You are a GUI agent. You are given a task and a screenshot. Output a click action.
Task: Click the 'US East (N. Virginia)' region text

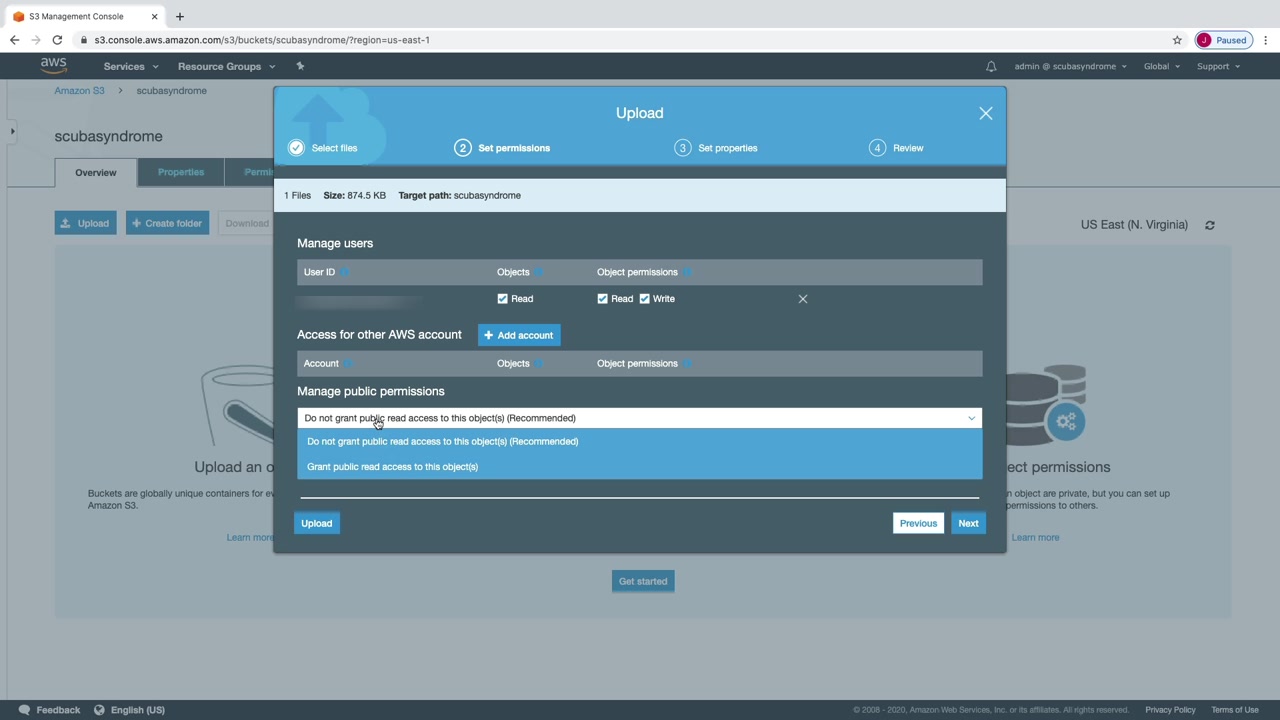point(1134,225)
